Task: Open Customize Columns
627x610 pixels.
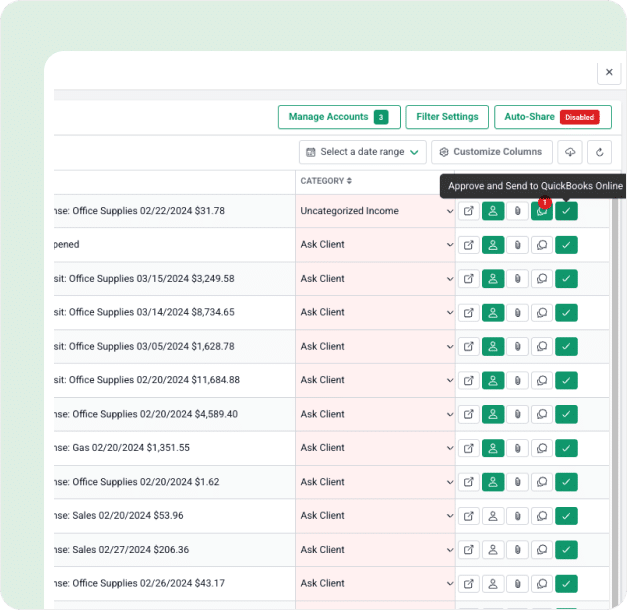Action: [x=492, y=152]
